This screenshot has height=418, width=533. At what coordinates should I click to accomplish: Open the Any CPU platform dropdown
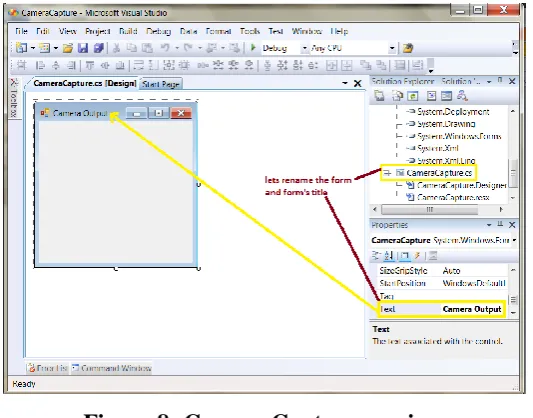[x=392, y=48]
